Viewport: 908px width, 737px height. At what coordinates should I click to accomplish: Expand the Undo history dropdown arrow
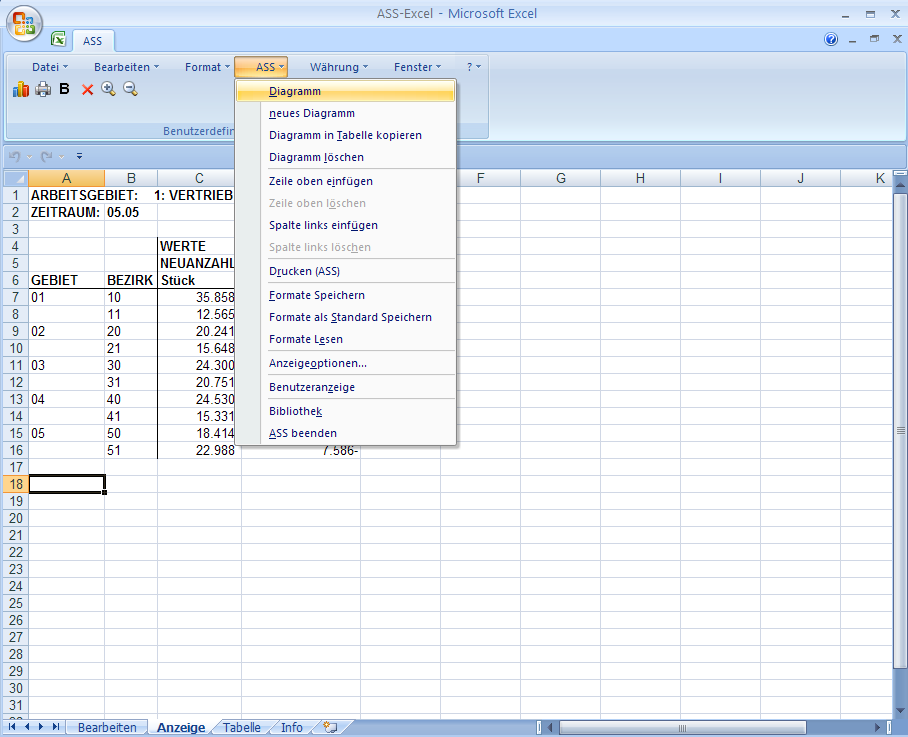(x=30, y=156)
